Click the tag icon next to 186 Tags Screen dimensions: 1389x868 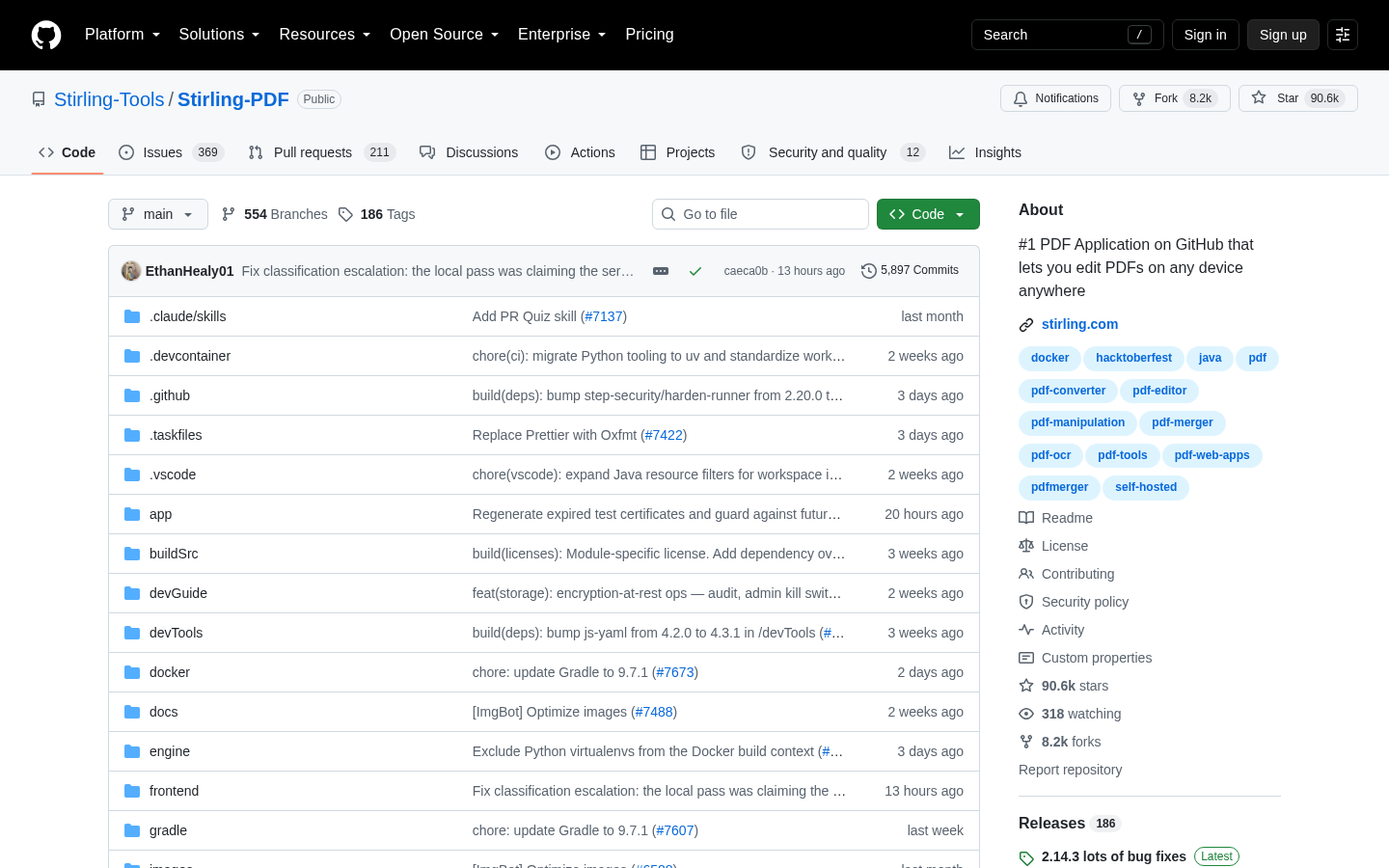pos(345,214)
